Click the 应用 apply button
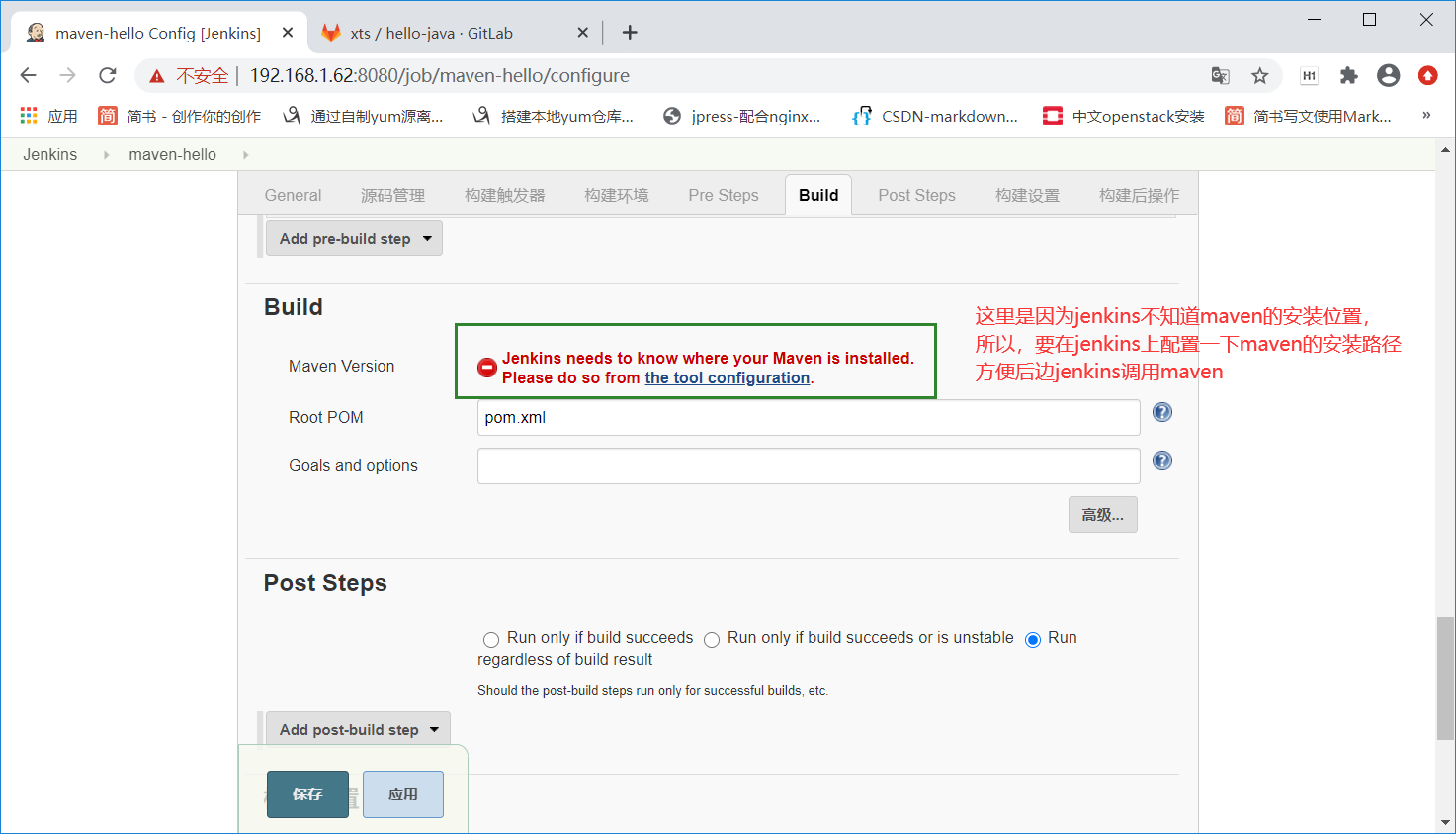The image size is (1456, 834). click(403, 794)
